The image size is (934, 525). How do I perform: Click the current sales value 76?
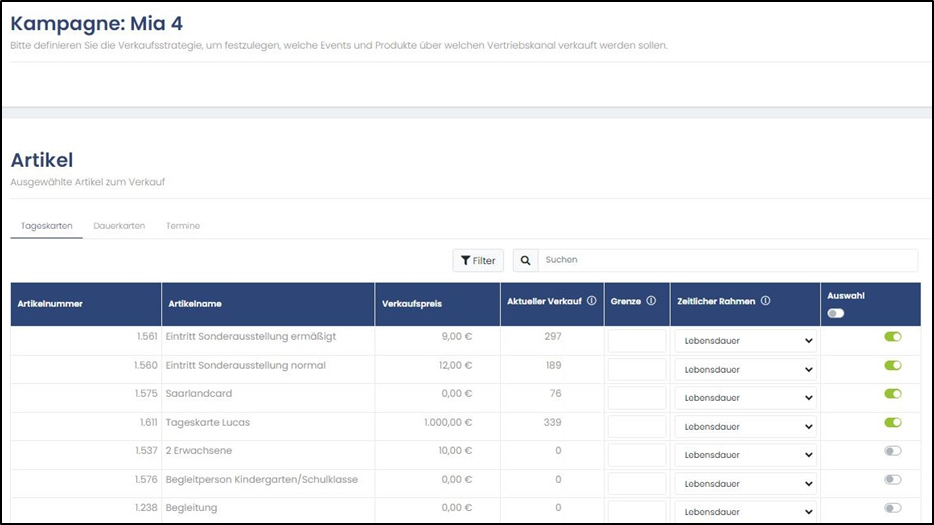[x=556, y=394]
